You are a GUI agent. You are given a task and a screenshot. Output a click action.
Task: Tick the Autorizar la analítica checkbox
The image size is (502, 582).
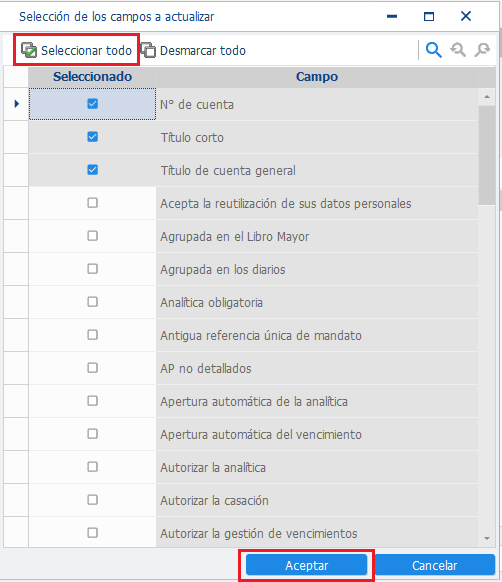point(92,467)
